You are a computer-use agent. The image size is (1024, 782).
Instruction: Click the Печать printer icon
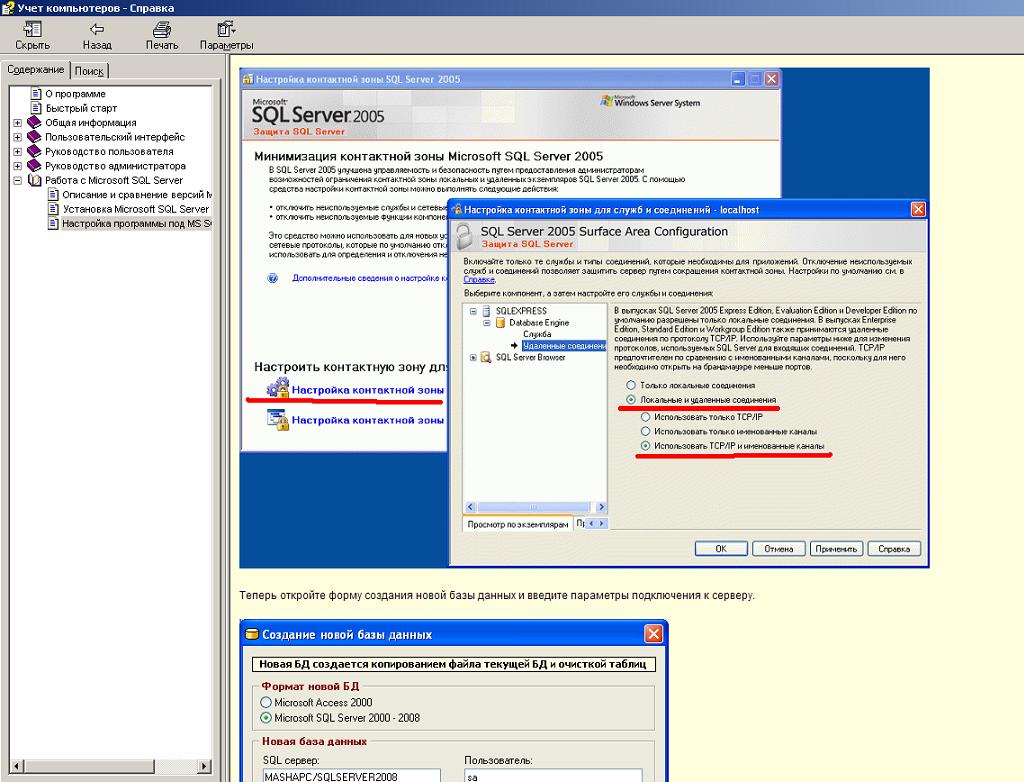point(161,29)
